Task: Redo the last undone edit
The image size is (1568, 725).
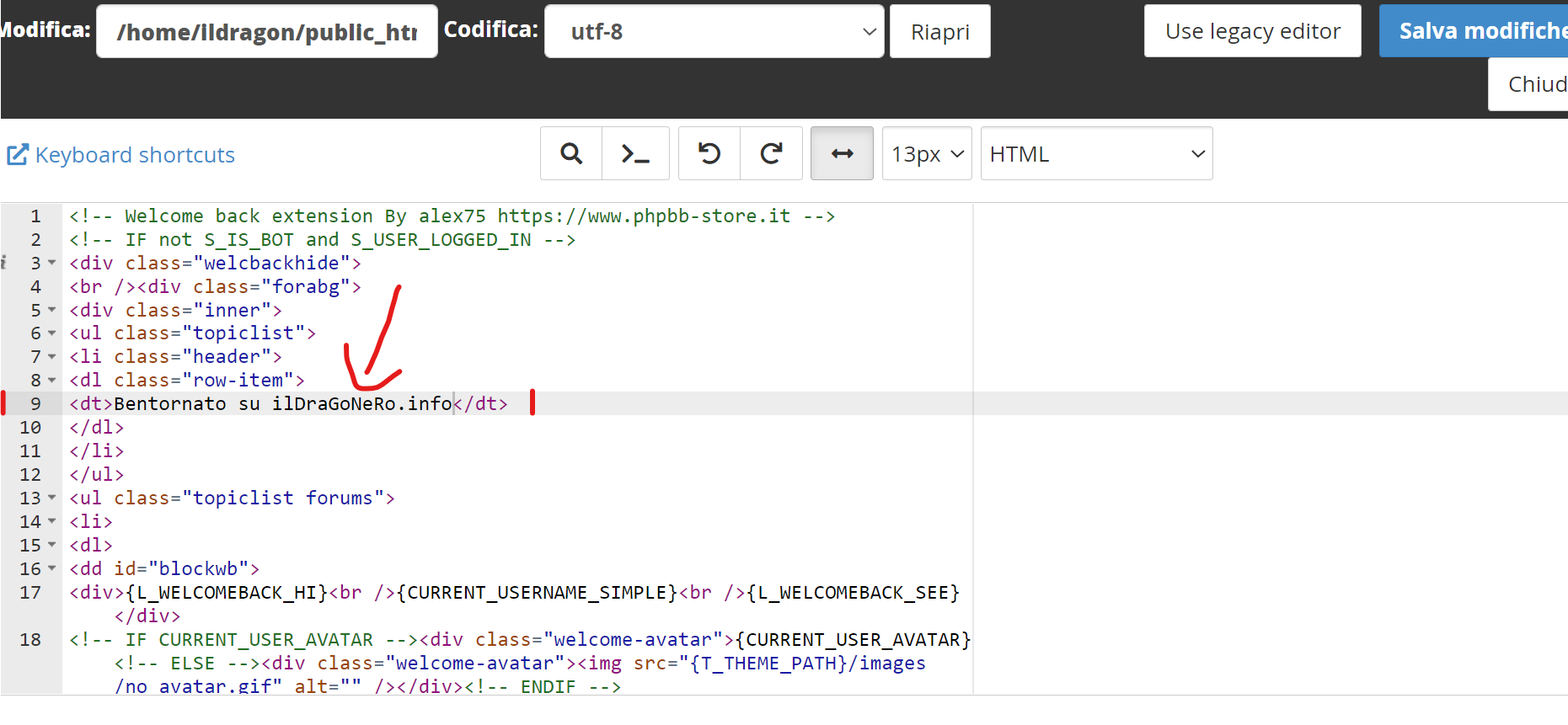Action: [x=771, y=153]
